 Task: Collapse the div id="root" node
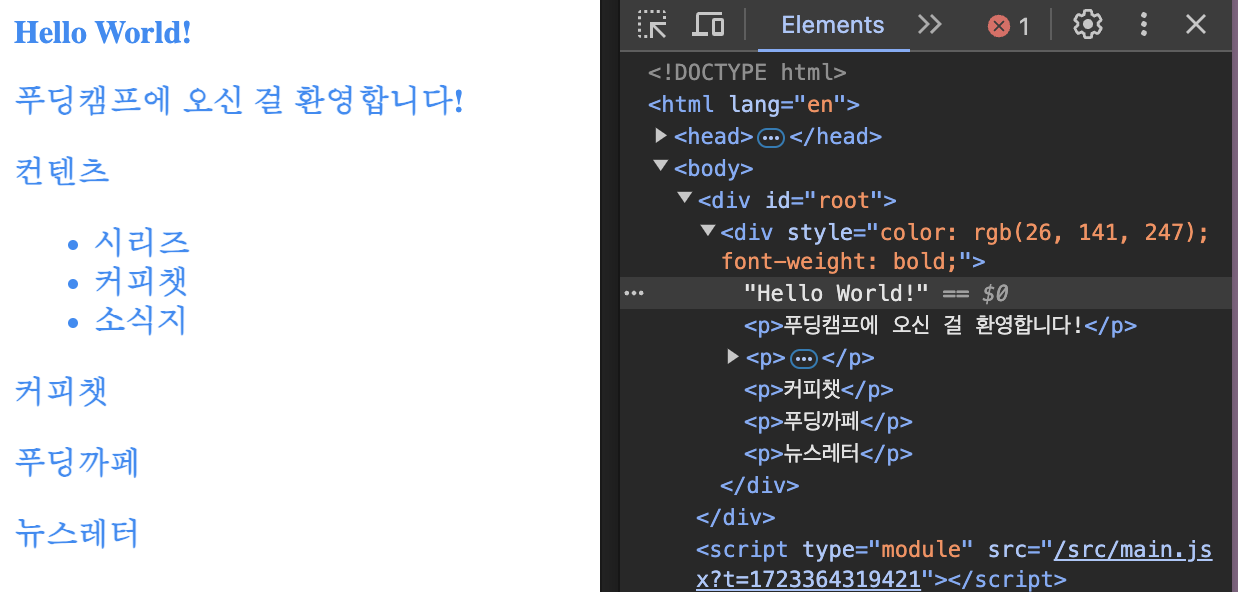click(x=685, y=198)
